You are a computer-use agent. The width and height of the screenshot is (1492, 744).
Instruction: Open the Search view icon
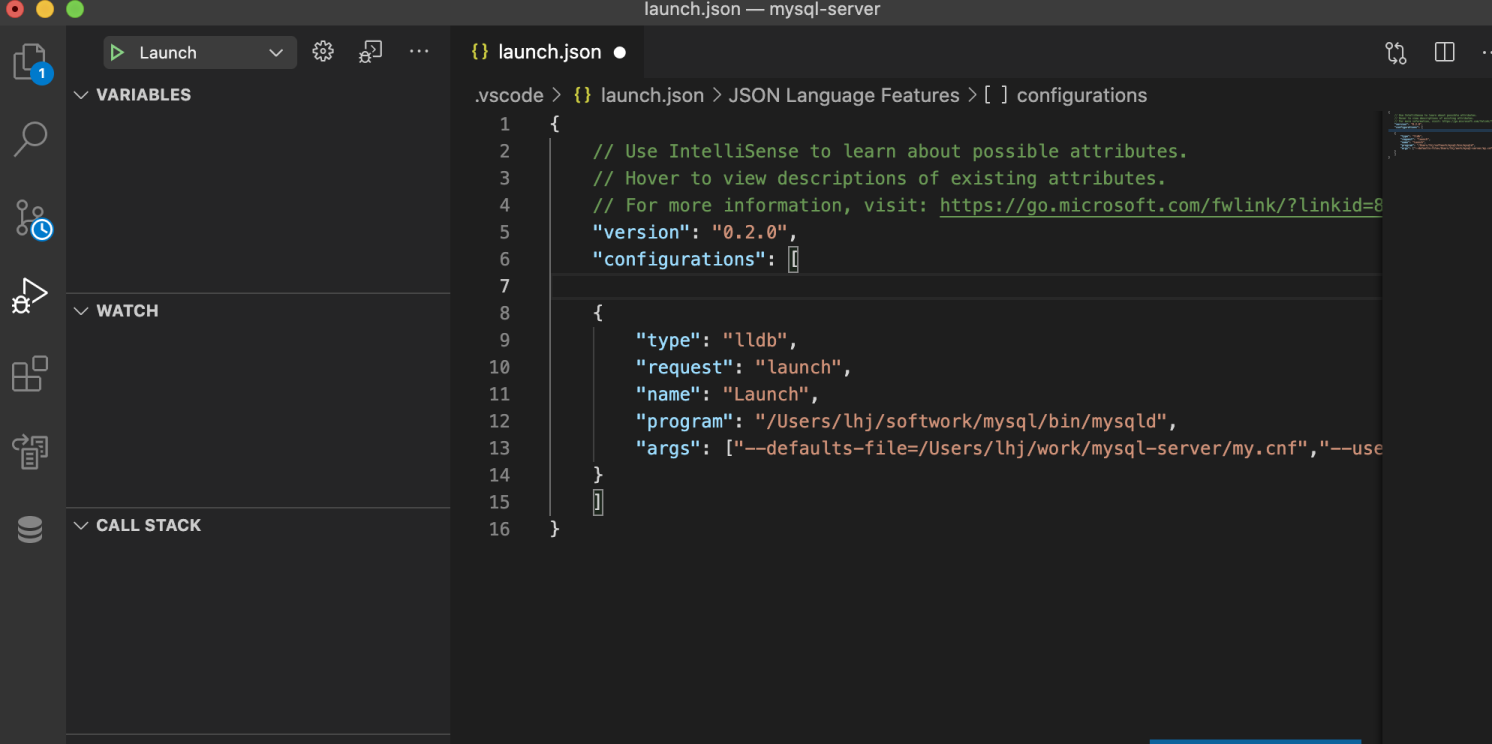[31, 139]
